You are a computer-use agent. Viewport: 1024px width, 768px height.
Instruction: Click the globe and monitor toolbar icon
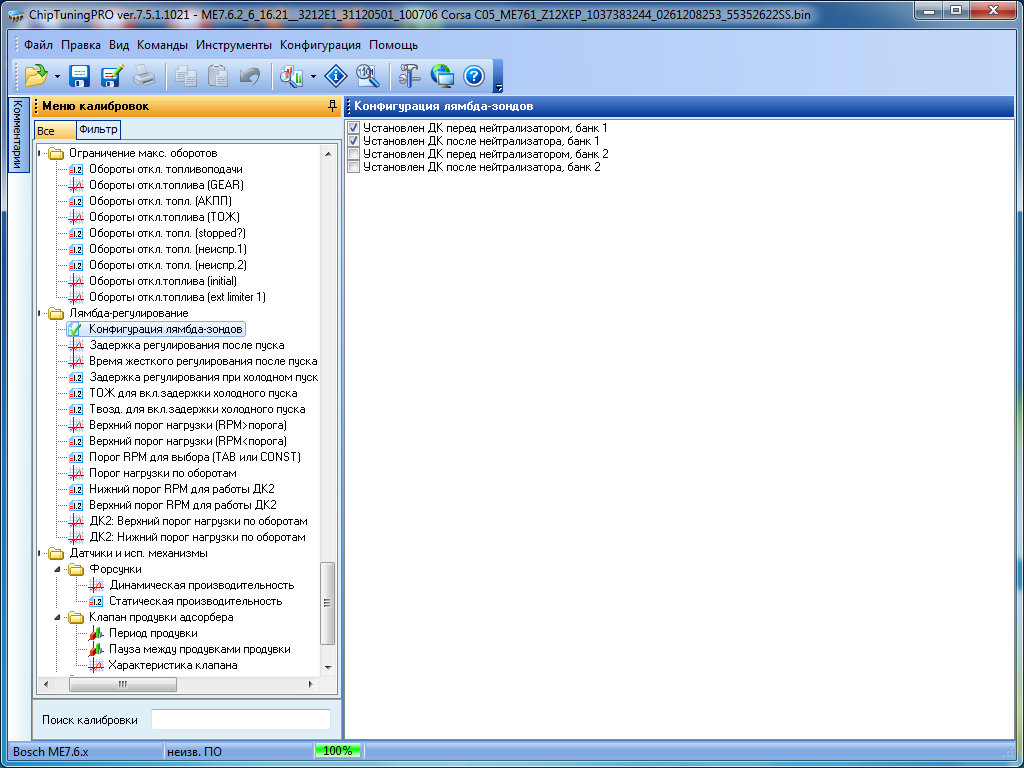pos(442,76)
